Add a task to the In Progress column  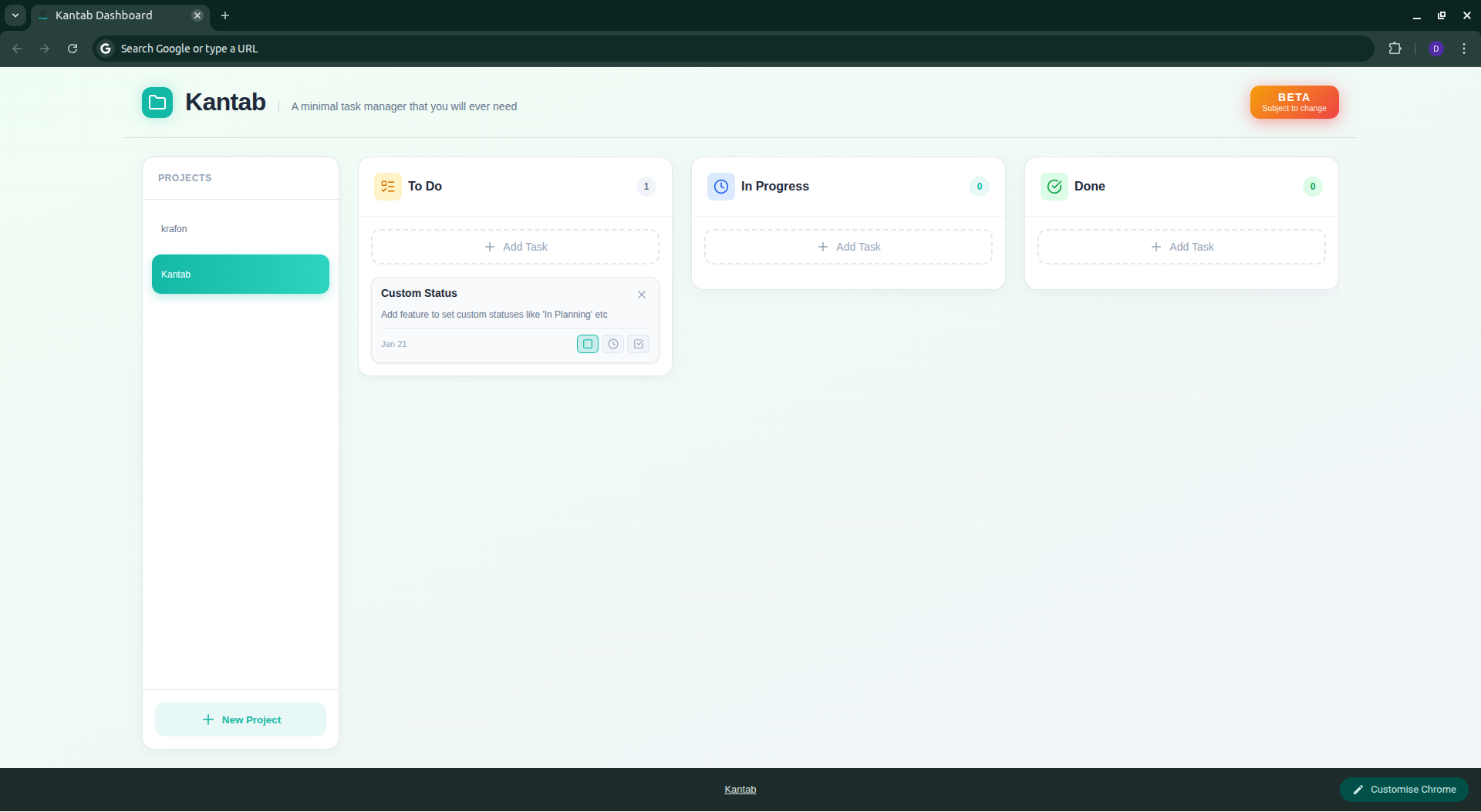(848, 246)
